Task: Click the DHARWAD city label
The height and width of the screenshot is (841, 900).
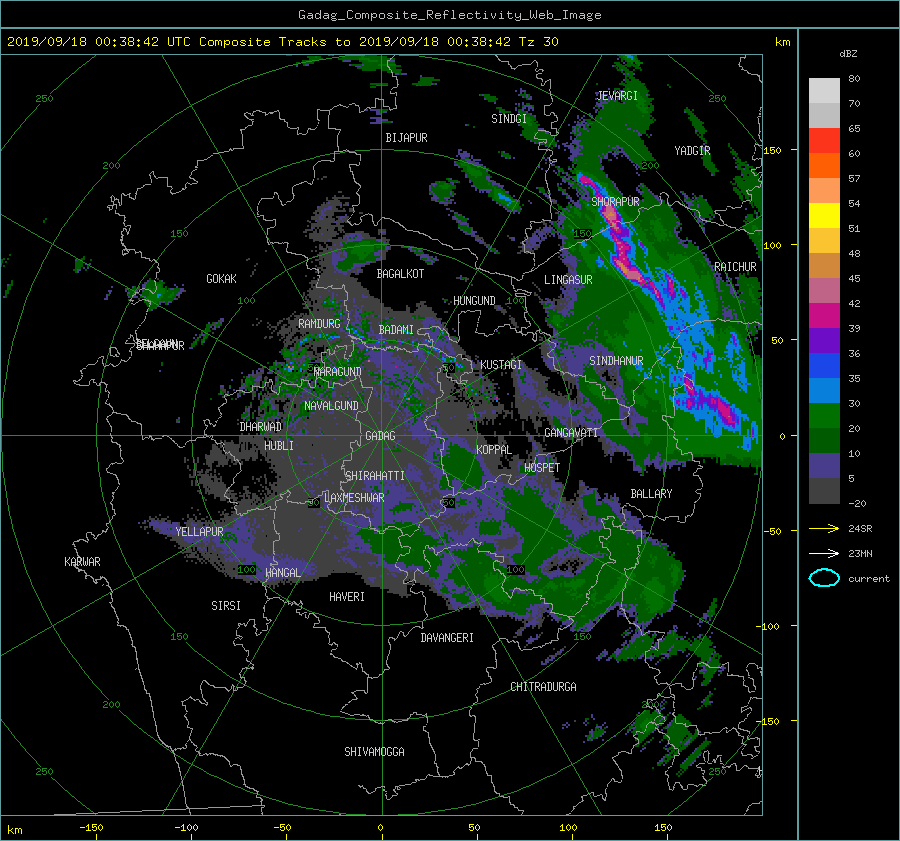Action: [x=261, y=427]
